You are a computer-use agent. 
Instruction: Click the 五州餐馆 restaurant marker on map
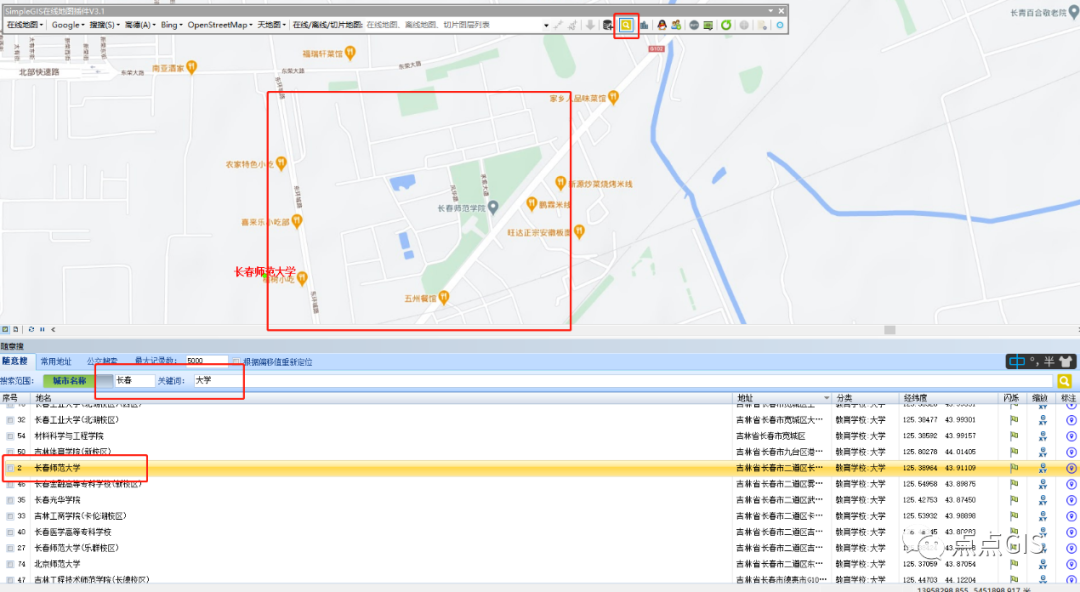tap(444, 298)
